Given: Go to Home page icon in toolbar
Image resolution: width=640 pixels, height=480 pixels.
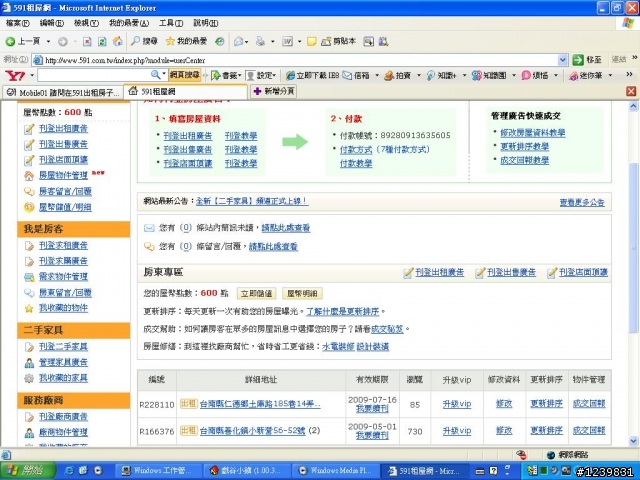Looking at the screenshot, I should pyautogui.click(x=118, y=41).
